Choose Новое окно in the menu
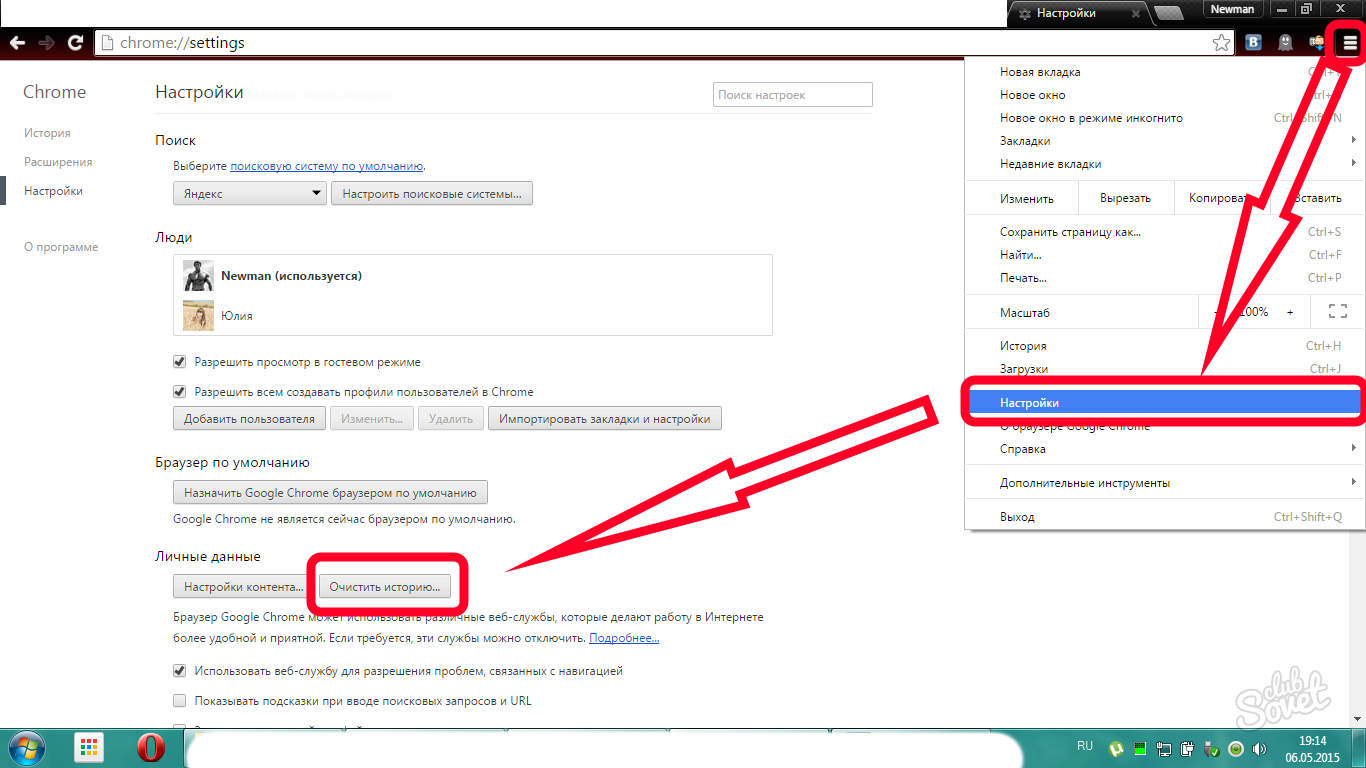The image size is (1366, 768). [x=1164, y=95]
